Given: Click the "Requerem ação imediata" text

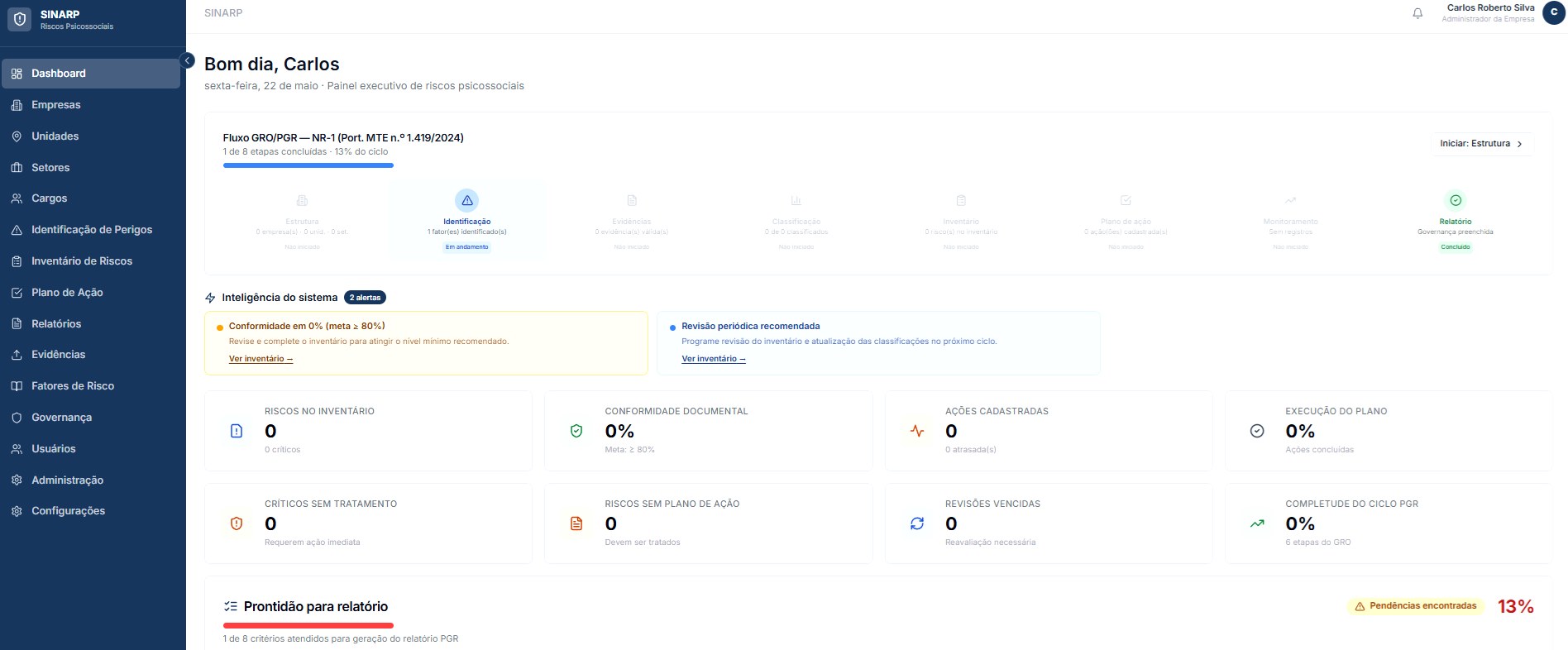Looking at the screenshot, I should 313,542.
